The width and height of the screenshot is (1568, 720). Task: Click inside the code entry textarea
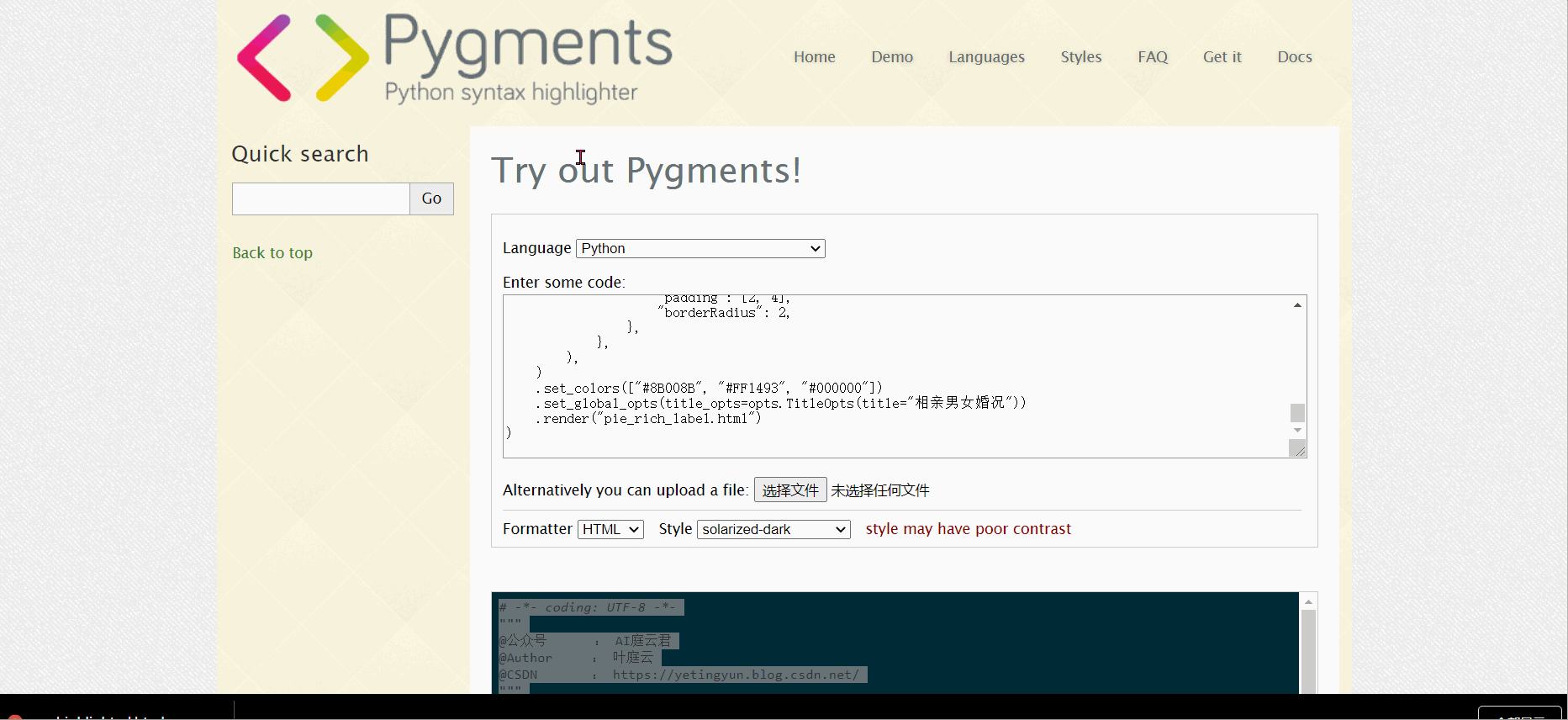(x=895, y=376)
